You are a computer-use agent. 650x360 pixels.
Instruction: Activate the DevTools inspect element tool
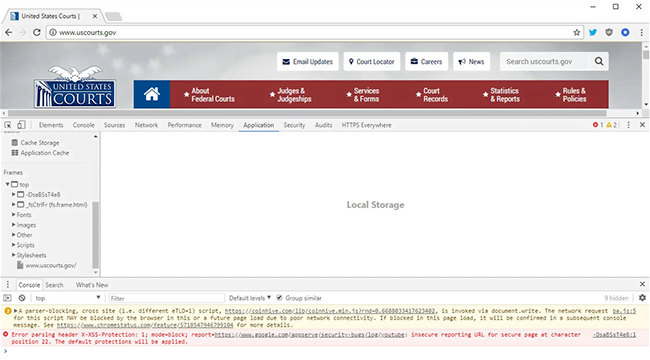(7, 125)
